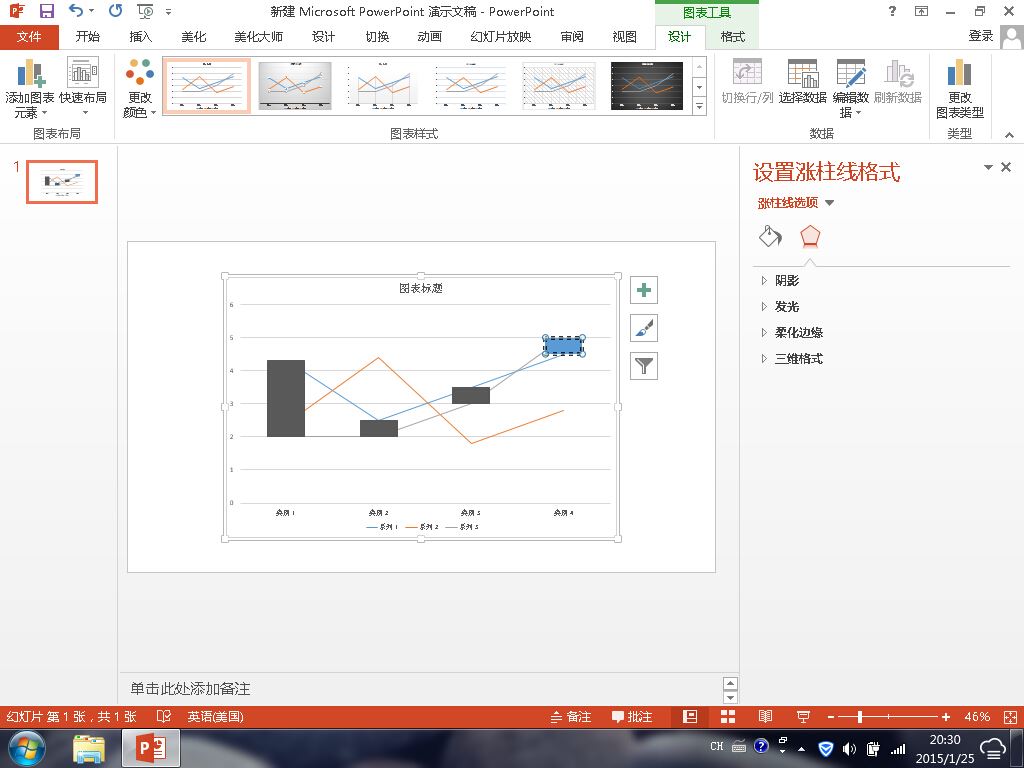This screenshot has height=768, width=1024.
Task: Click the chart title 图表标题
Action: pyautogui.click(x=421, y=288)
